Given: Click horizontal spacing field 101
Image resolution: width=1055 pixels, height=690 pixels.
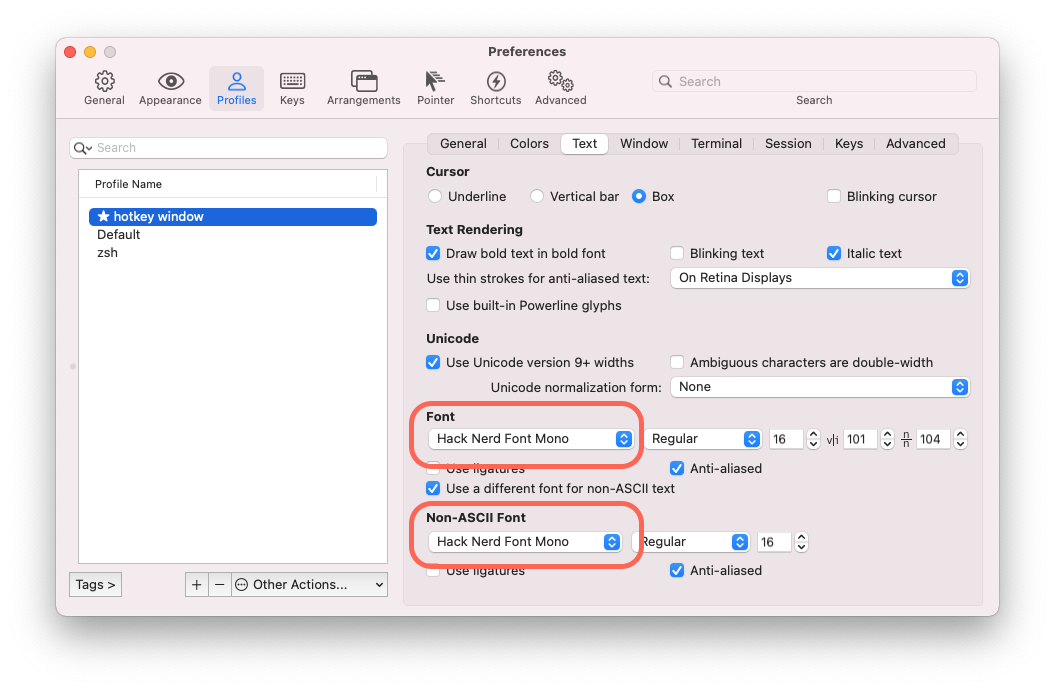Looking at the screenshot, I should coord(859,439).
